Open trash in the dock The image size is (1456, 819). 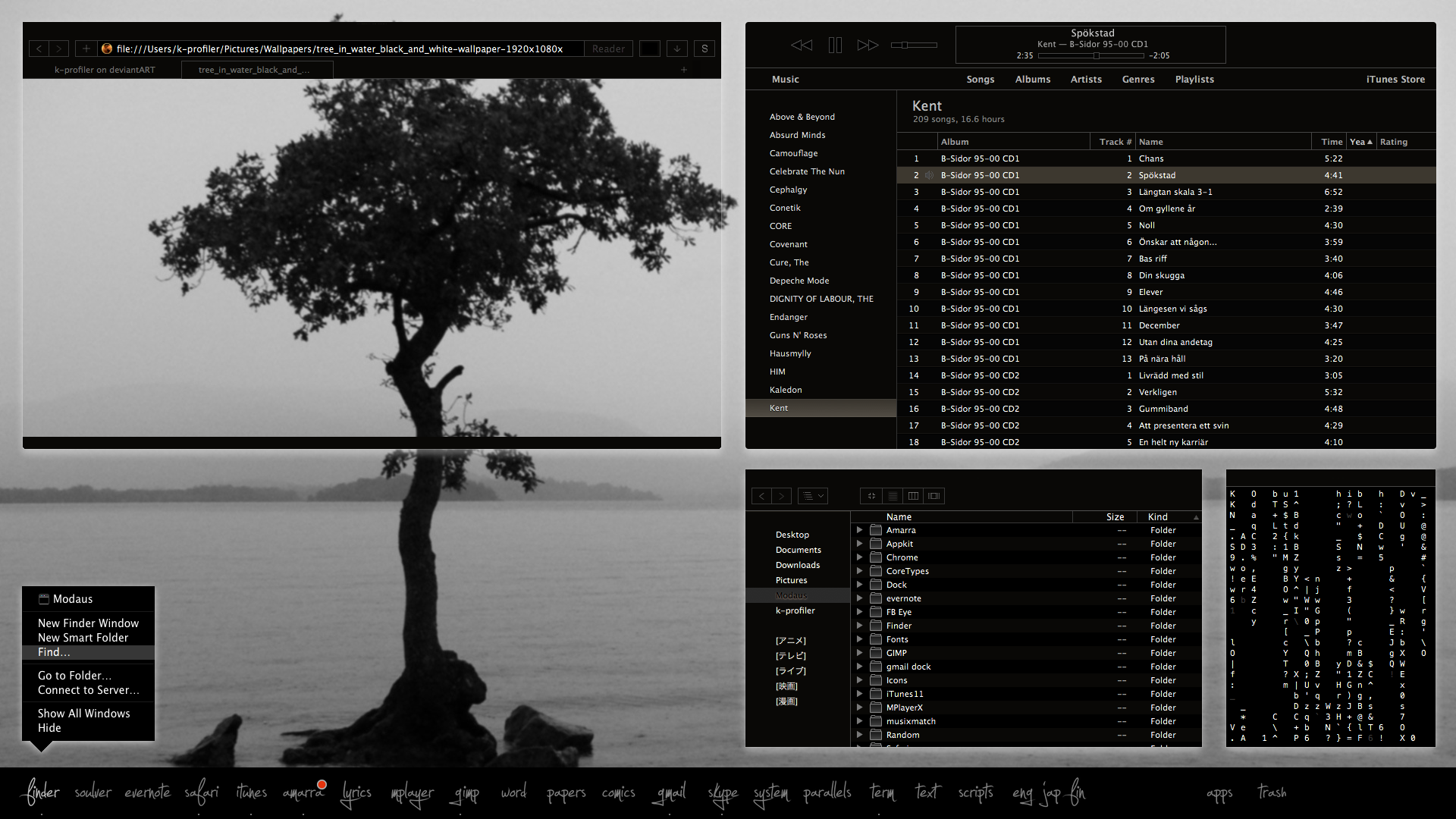point(1272,792)
